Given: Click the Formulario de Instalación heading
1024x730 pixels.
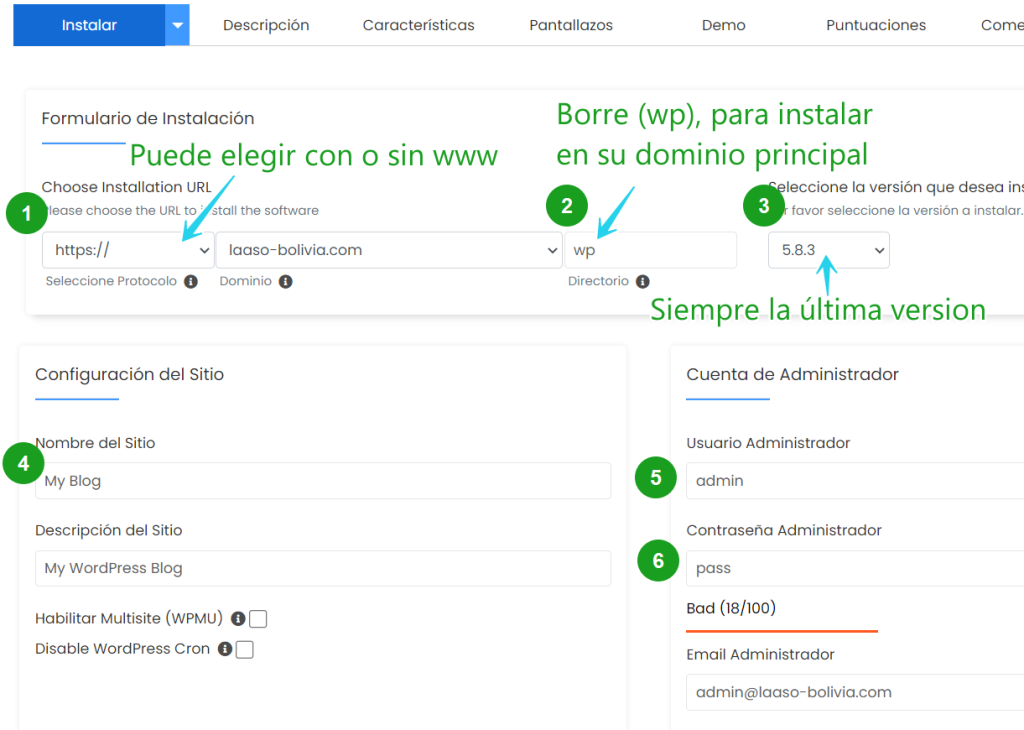Looking at the screenshot, I should (x=148, y=118).
